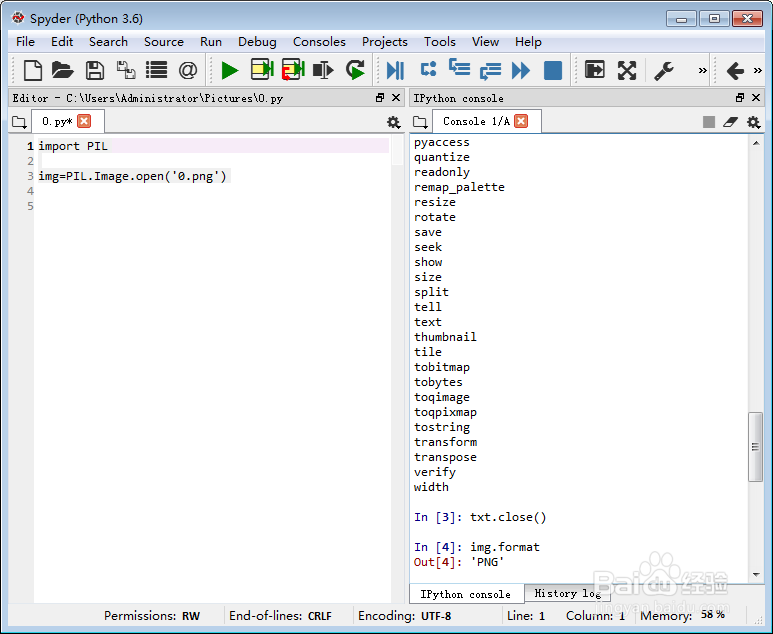Expand hidden toolbar items after the wrench icon
The image size is (773, 634).
coord(703,70)
